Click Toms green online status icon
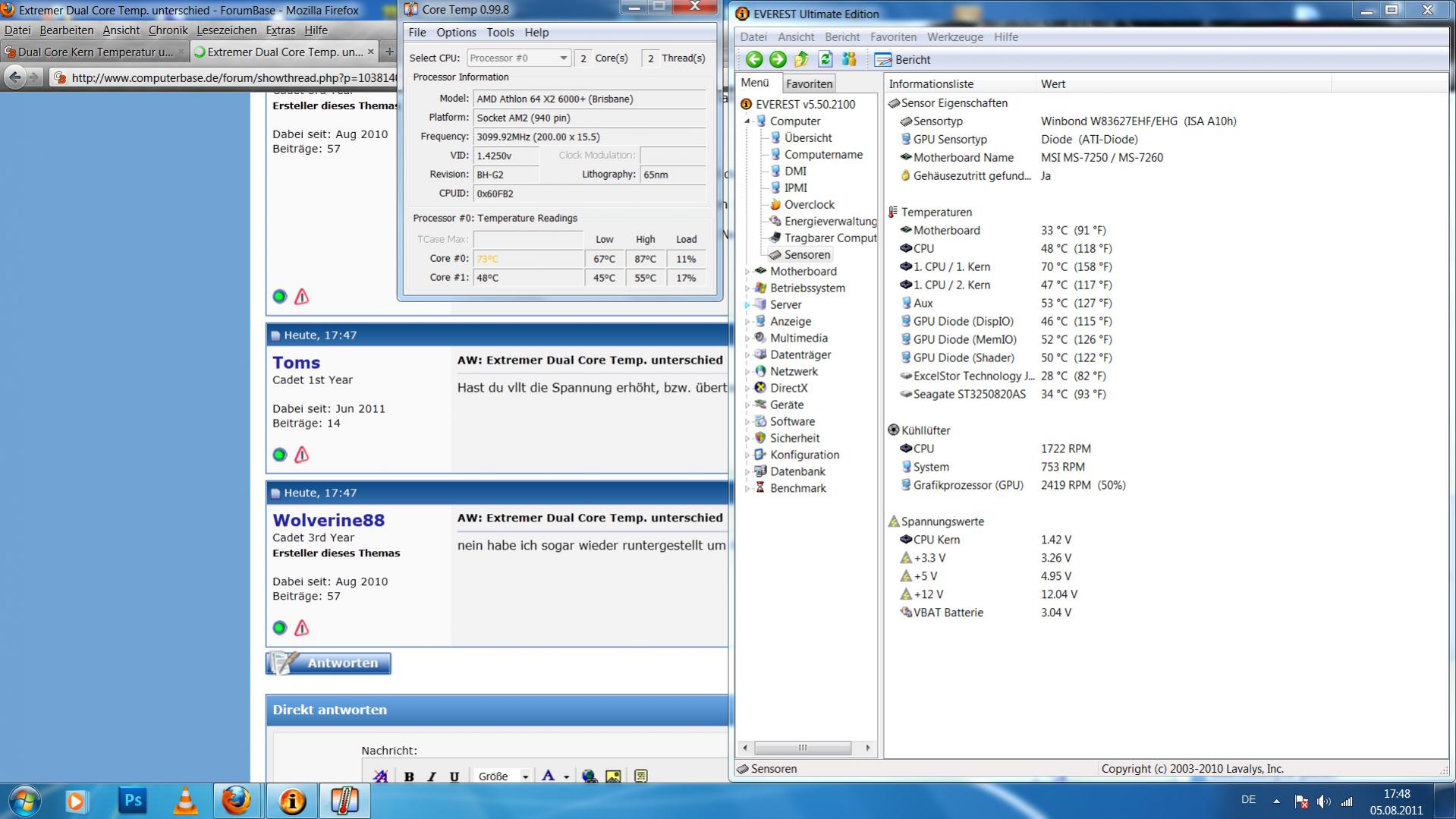The width and height of the screenshot is (1456, 819). (279, 455)
